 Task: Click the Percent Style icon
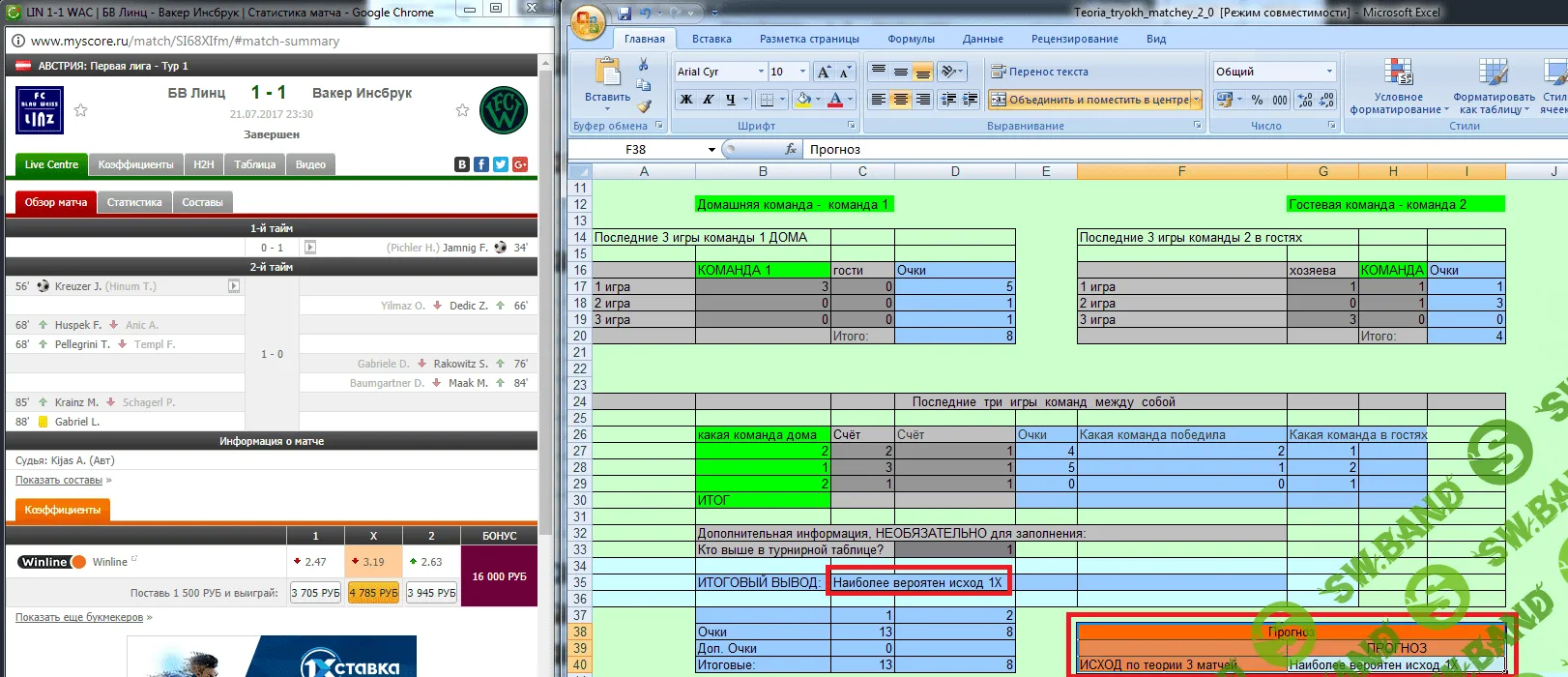pos(1257,100)
